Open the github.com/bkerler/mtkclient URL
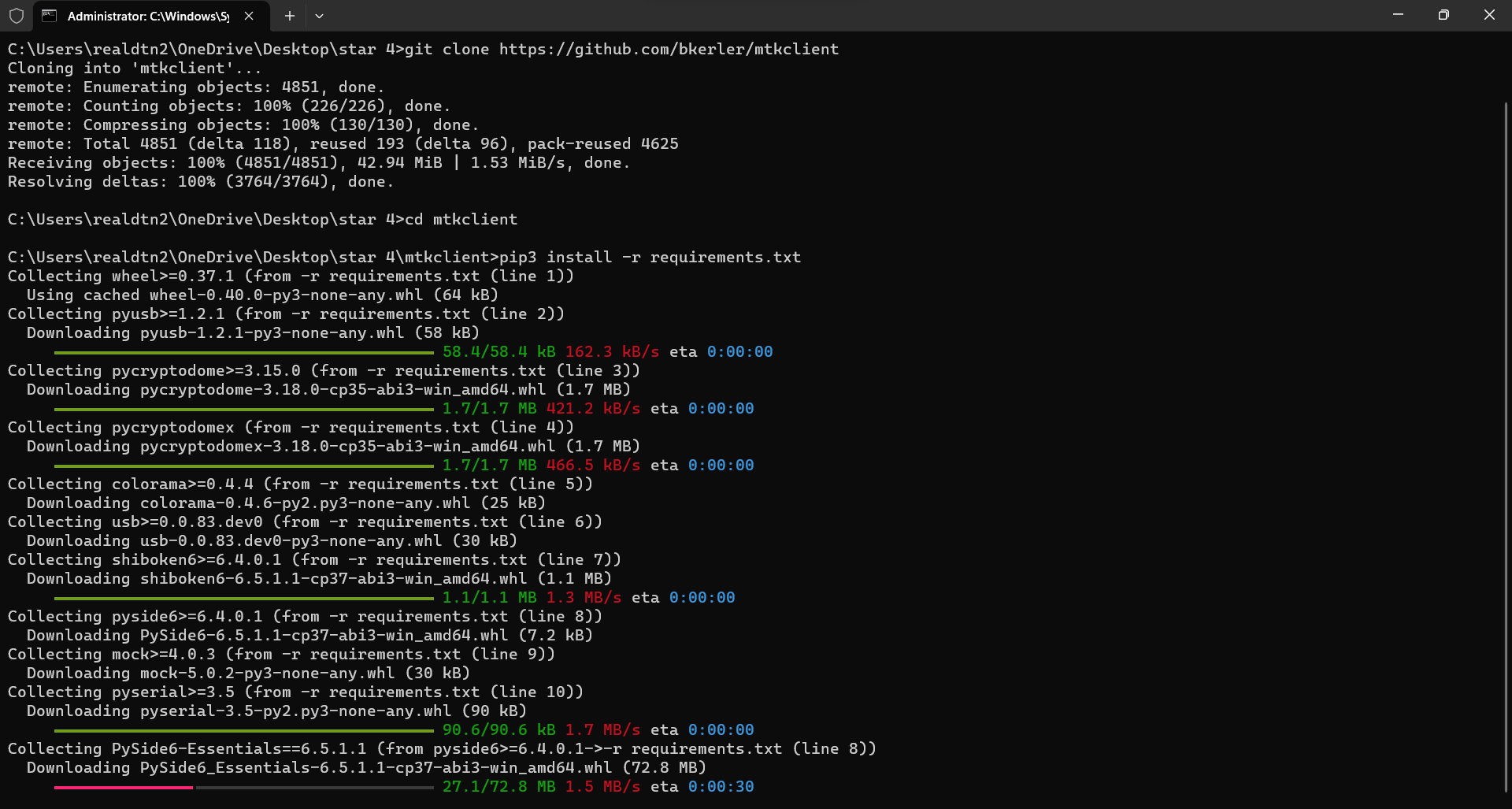Viewport: 1512px width, 809px height. 669,49
